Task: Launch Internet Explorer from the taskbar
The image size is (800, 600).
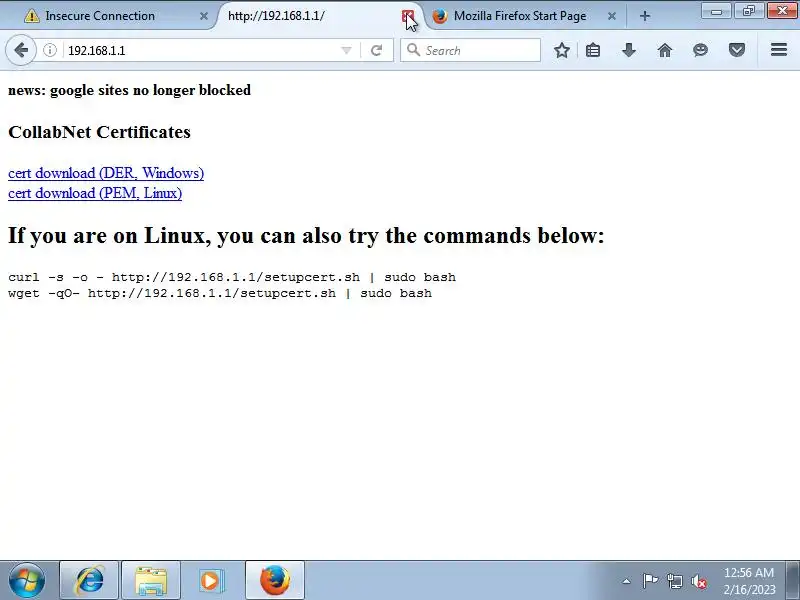Action: tap(89, 580)
